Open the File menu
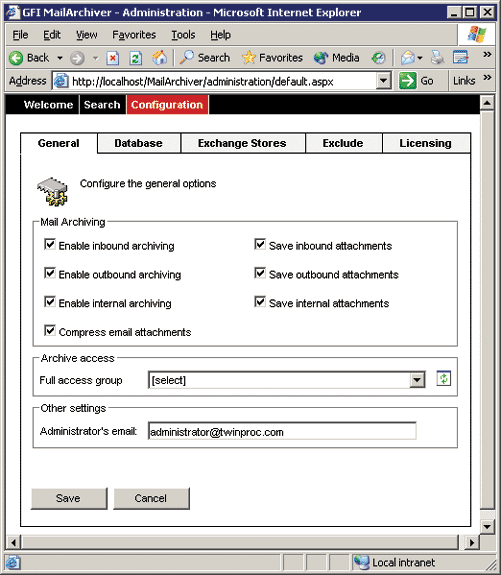This screenshot has width=501, height=575. [x=20, y=35]
